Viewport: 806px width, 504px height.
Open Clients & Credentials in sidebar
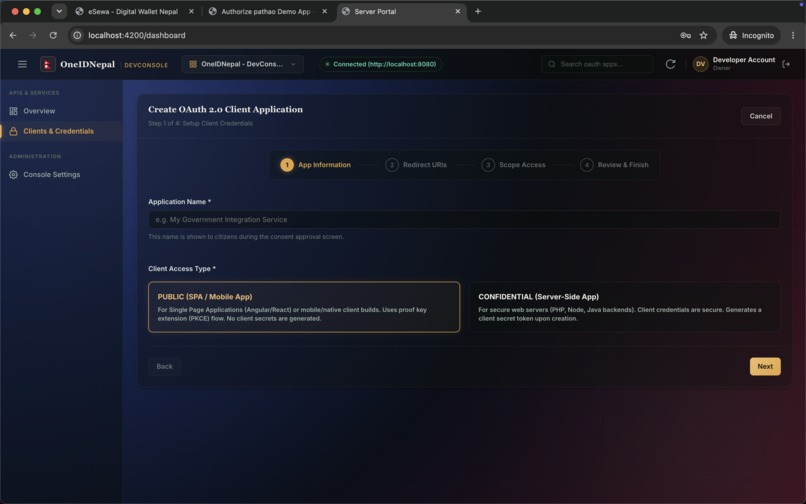[x=62, y=132]
